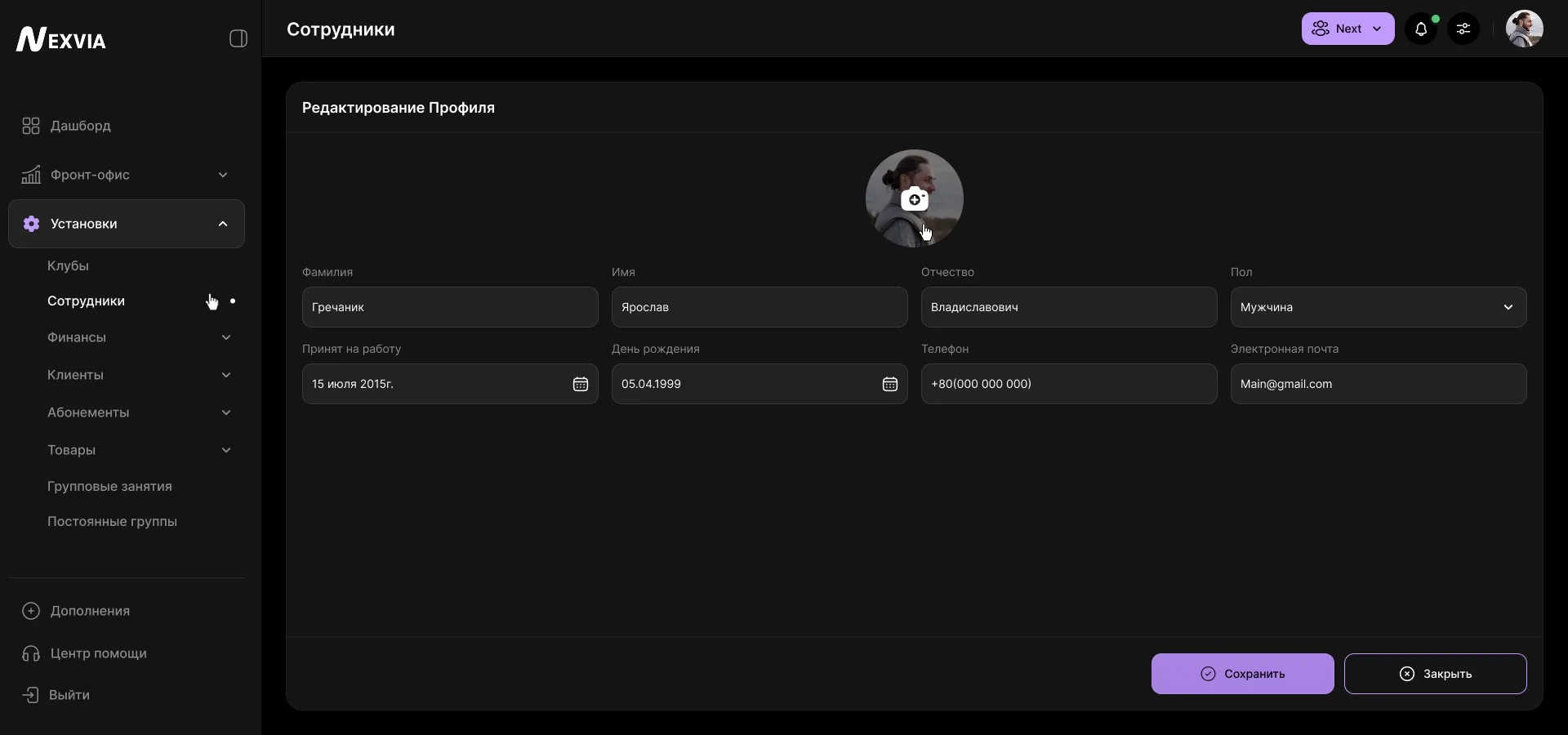Click the Телефон input field

coord(1068,385)
